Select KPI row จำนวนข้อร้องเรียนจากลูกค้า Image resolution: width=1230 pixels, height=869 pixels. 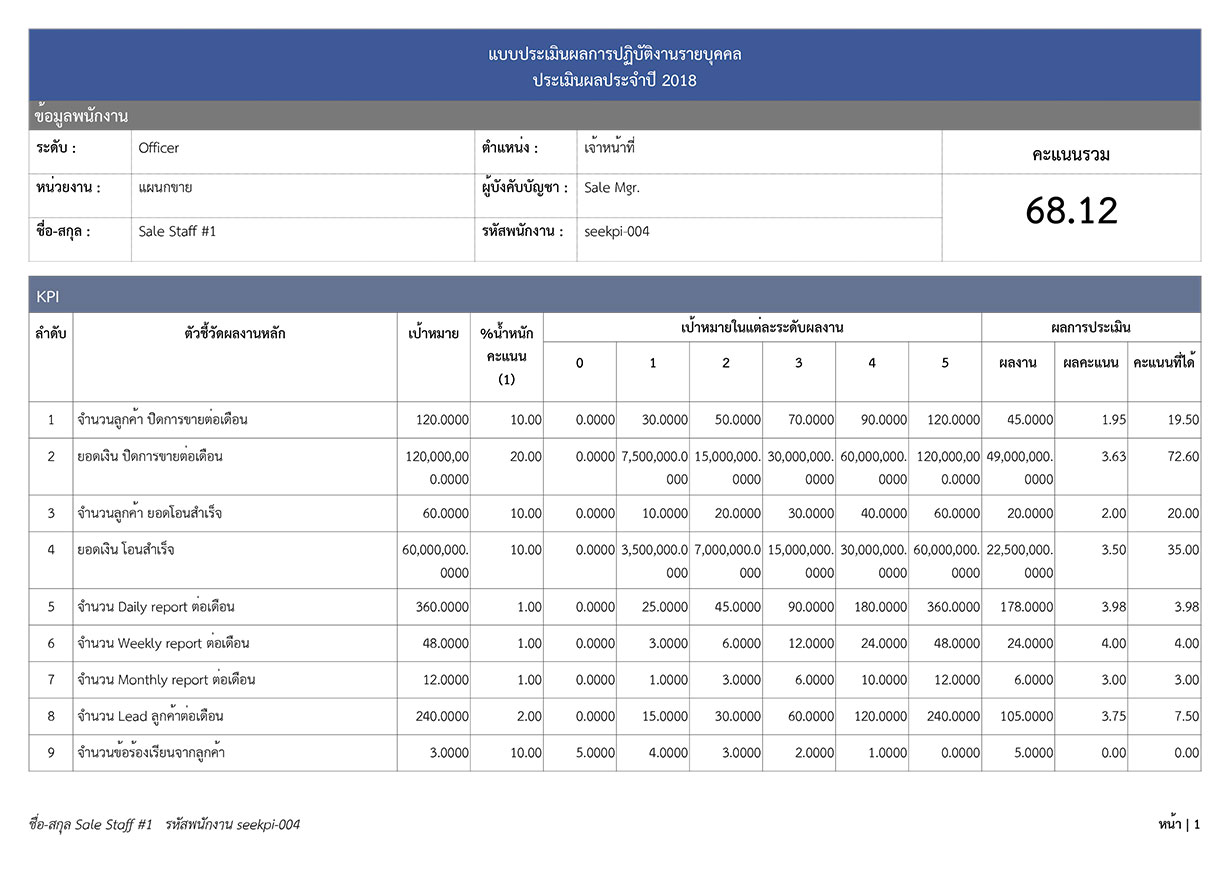(x=615, y=753)
